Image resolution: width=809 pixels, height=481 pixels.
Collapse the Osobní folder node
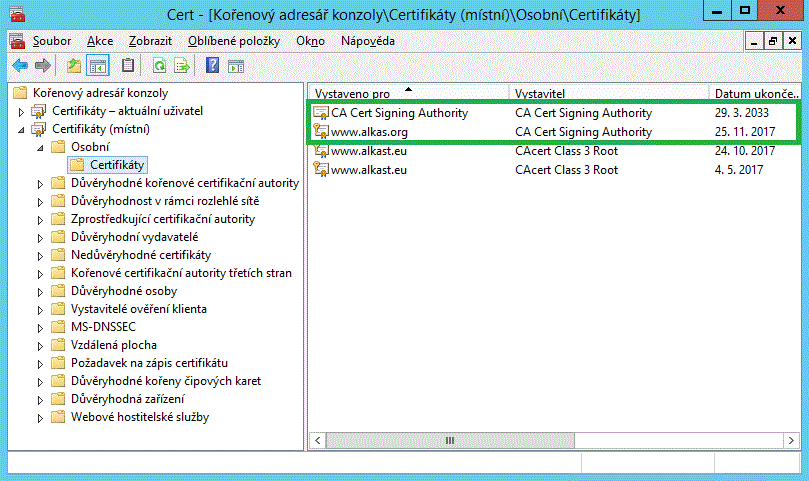click(x=40, y=147)
